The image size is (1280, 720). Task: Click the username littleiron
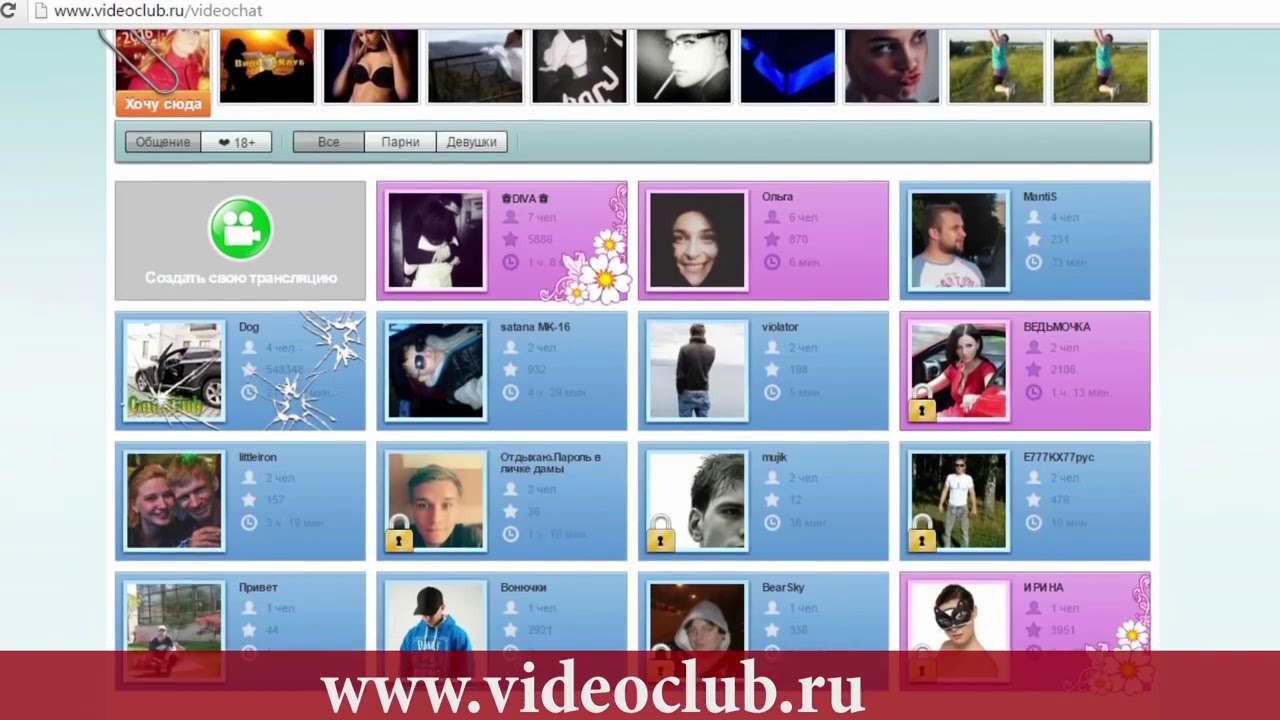click(258, 457)
